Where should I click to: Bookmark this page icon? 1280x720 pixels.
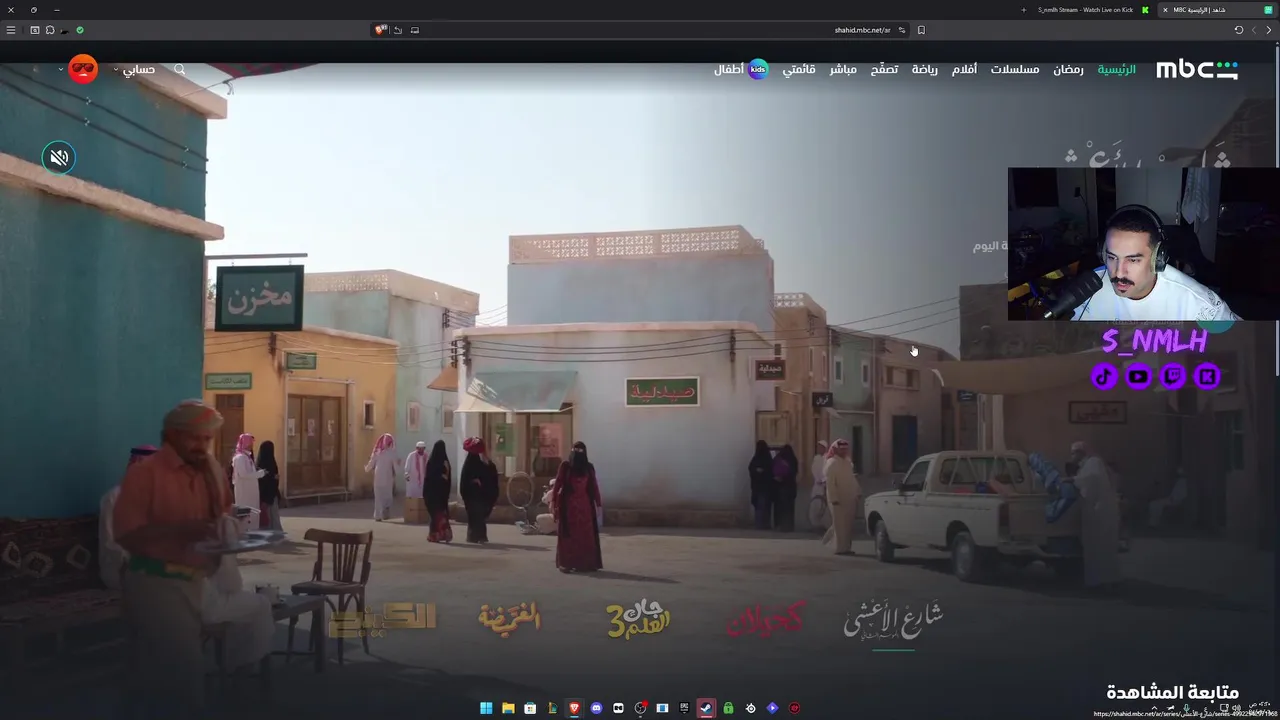921,30
